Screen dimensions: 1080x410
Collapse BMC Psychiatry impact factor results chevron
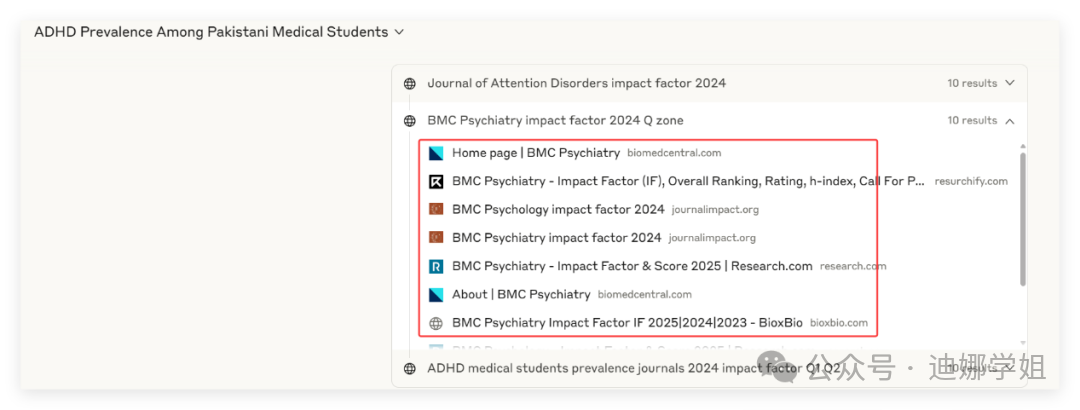1010,121
